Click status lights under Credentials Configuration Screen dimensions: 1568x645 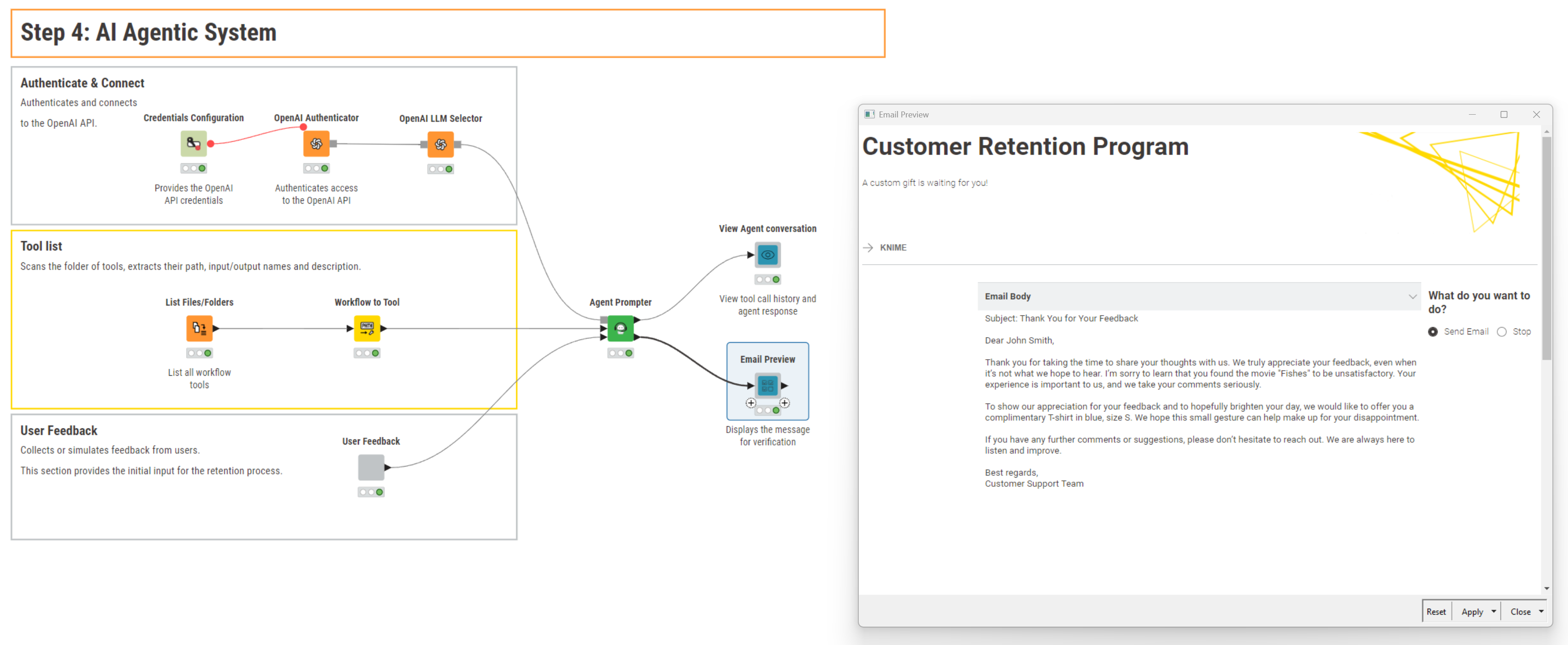[x=194, y=168]
